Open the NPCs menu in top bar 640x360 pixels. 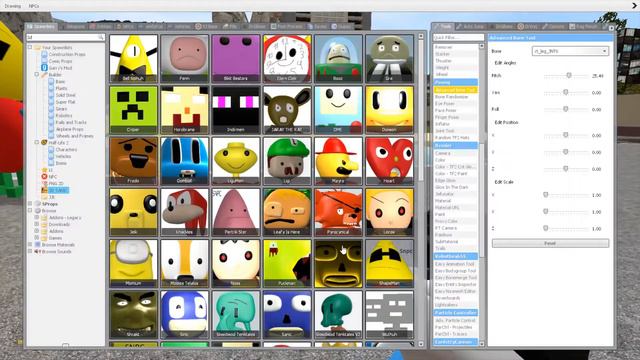pos(34,6)
